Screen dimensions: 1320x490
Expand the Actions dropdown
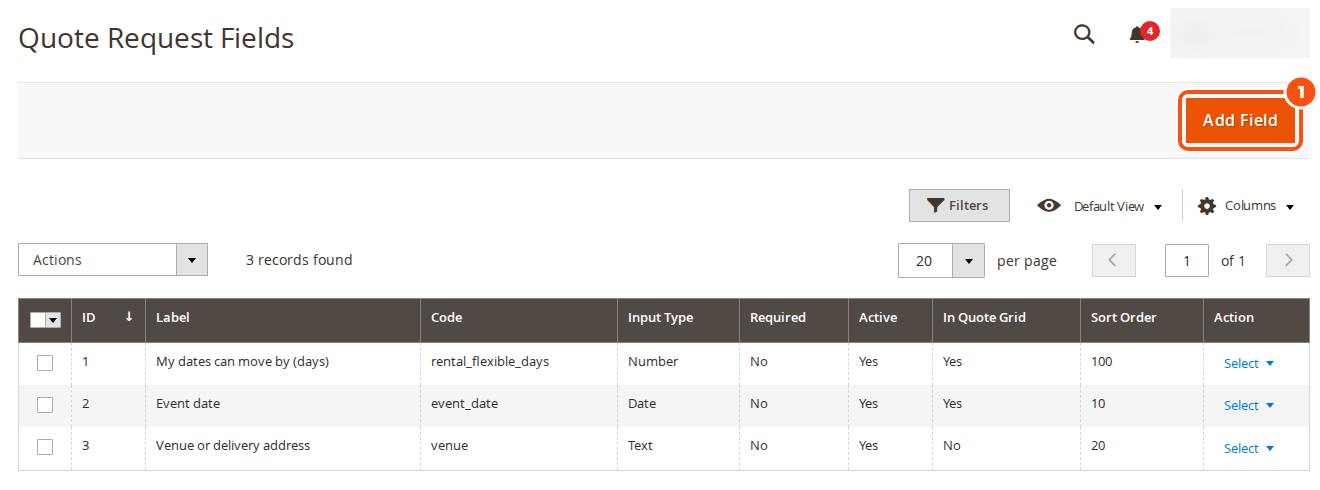point(113,260)
